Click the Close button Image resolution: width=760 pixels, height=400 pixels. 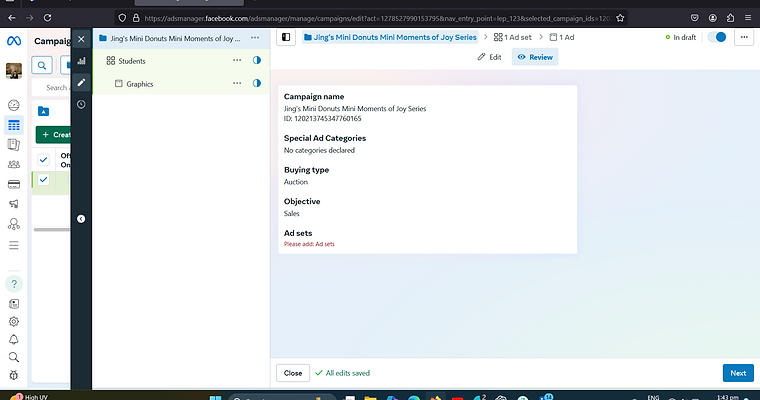(293, 373)
